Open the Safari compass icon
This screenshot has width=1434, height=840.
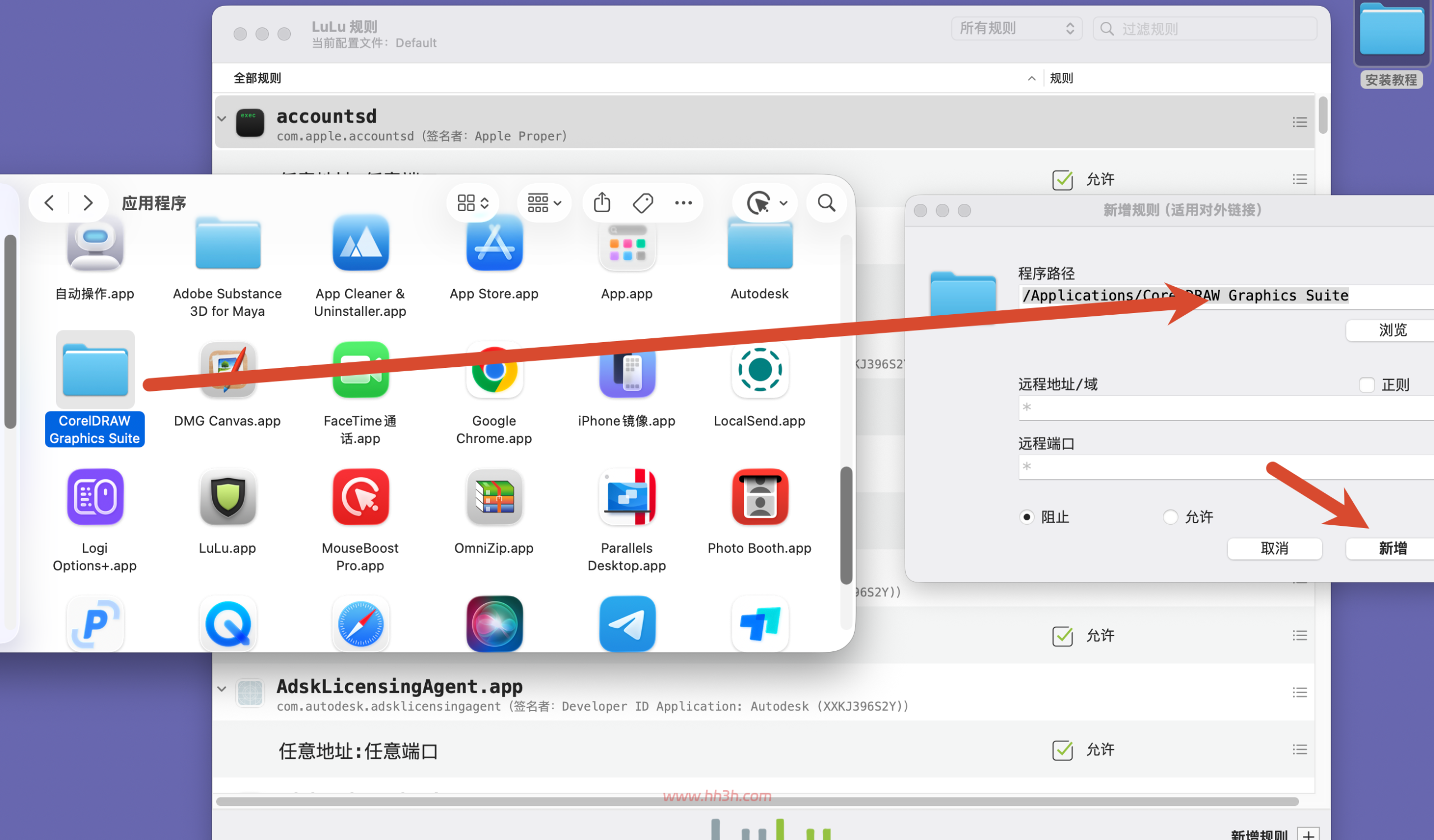pos(361,623)
